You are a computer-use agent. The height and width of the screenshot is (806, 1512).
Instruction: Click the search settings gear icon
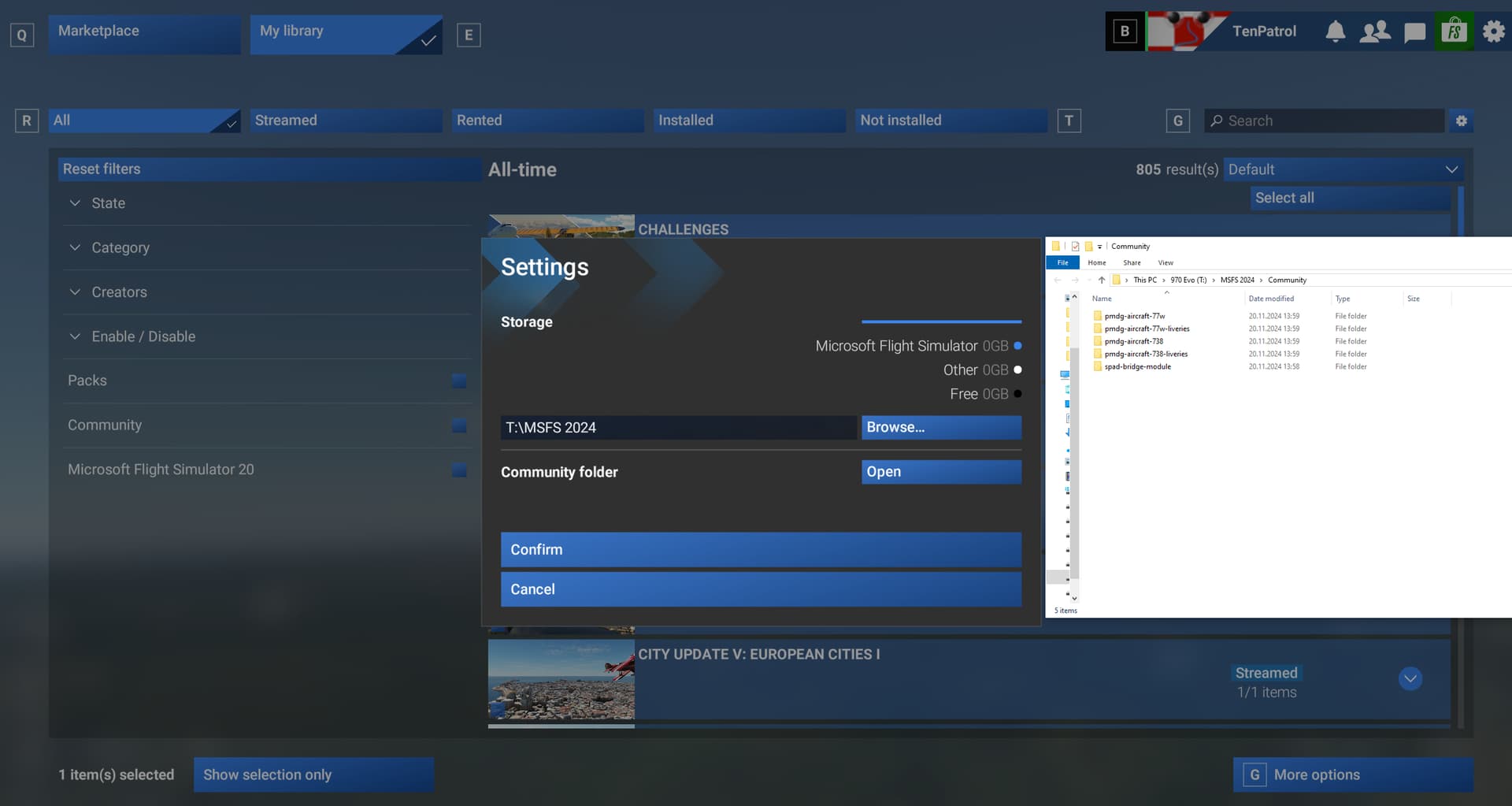pyautogui.click(x=1461, y=121)
